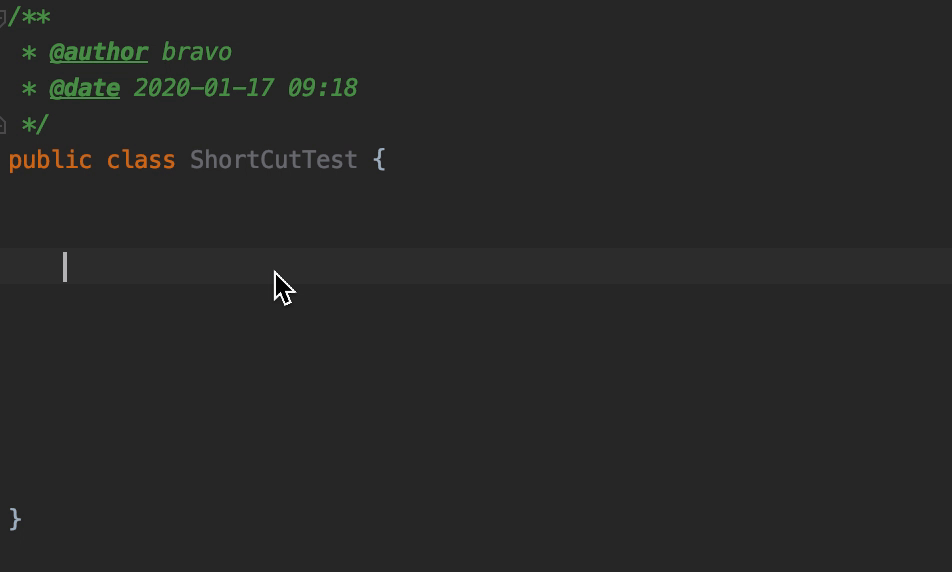This screenshot has height=572, width=952.
Task: Click the time value "09:18" in the comment
Action: 322,88
